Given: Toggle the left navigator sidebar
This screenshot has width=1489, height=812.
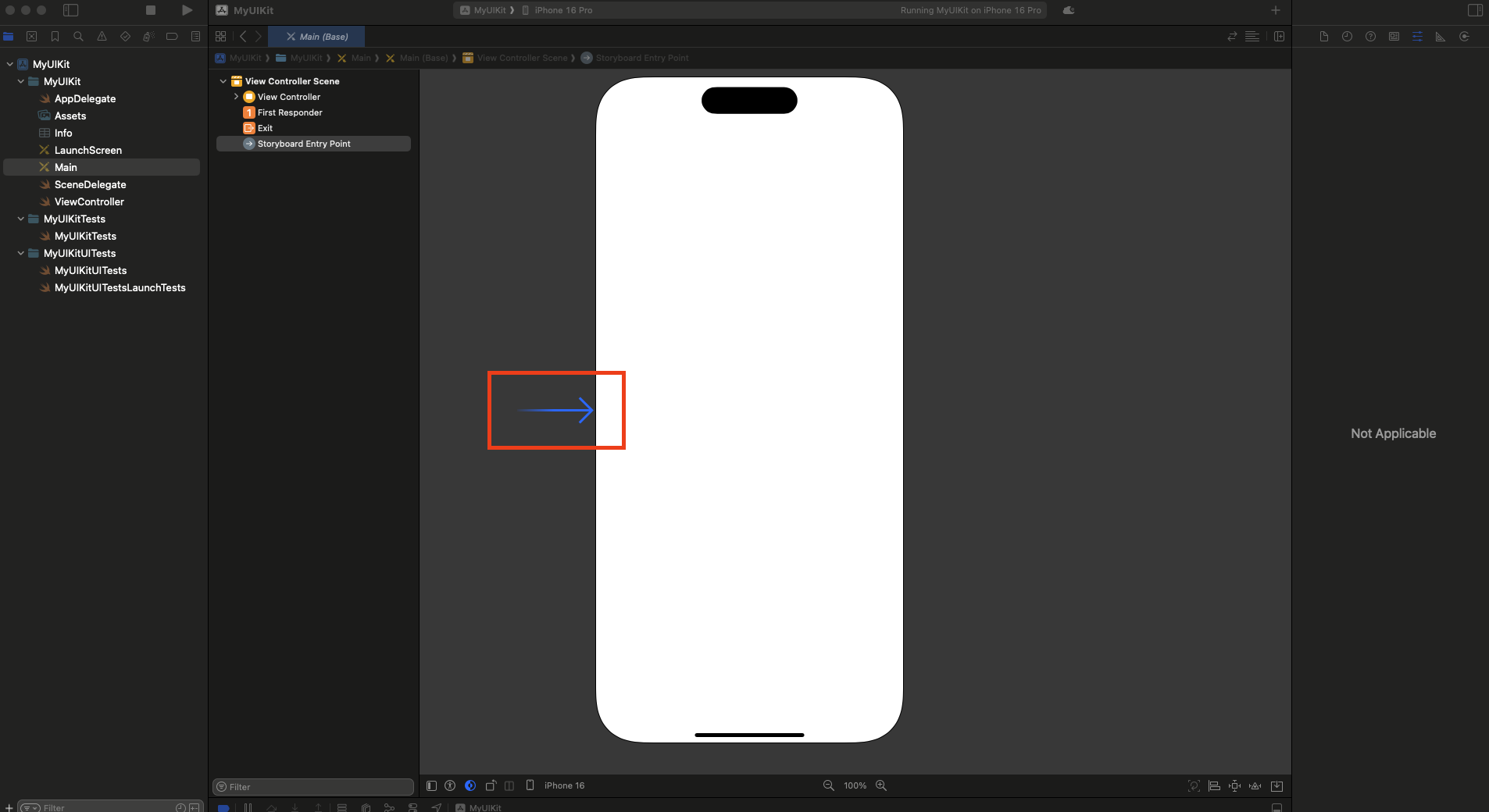Looking at the screenshot, I should tap(71, 10).
